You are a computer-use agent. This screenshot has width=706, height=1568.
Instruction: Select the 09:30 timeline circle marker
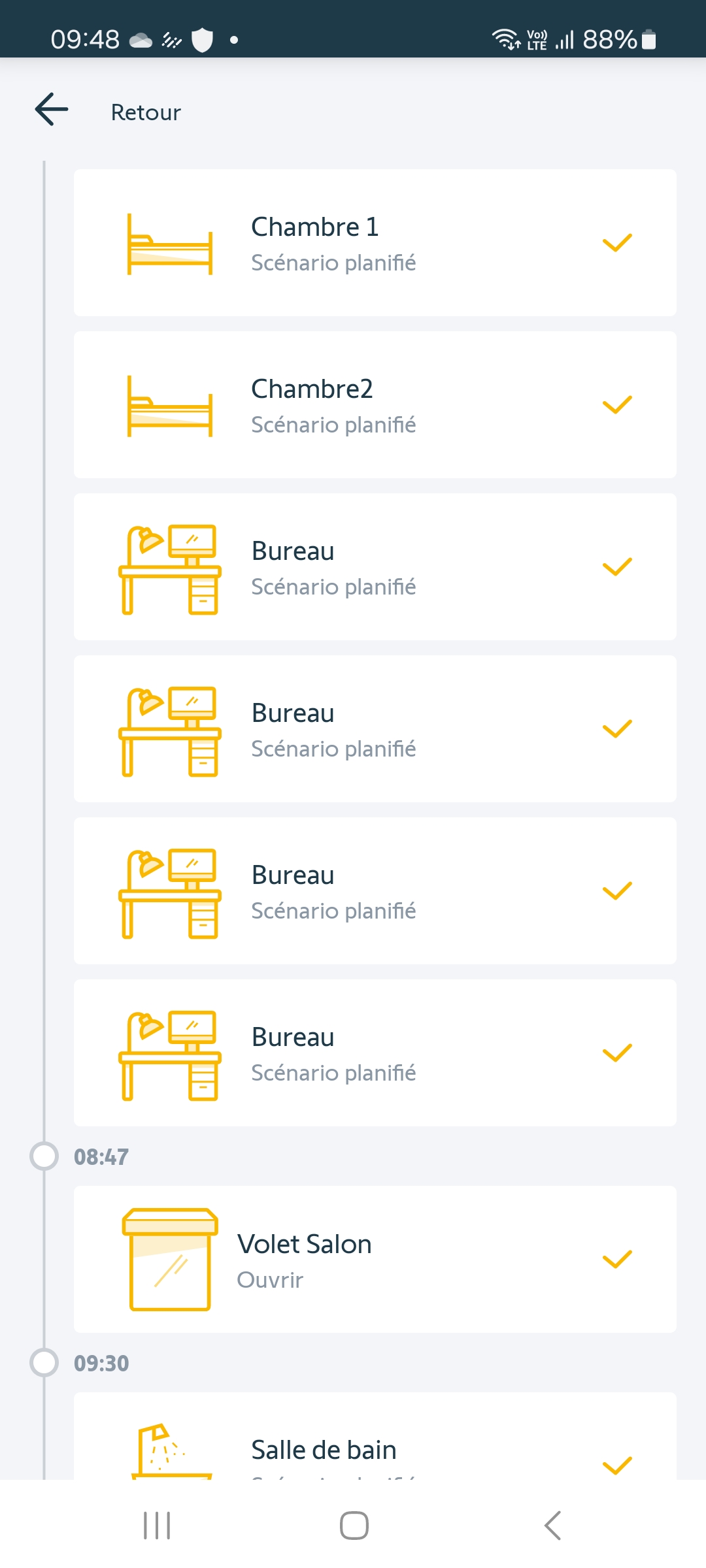(x=44, y=1362)
